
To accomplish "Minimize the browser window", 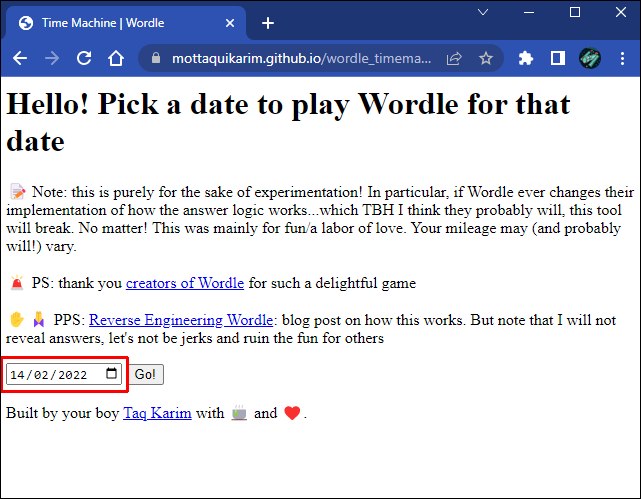I will (529, 12).
